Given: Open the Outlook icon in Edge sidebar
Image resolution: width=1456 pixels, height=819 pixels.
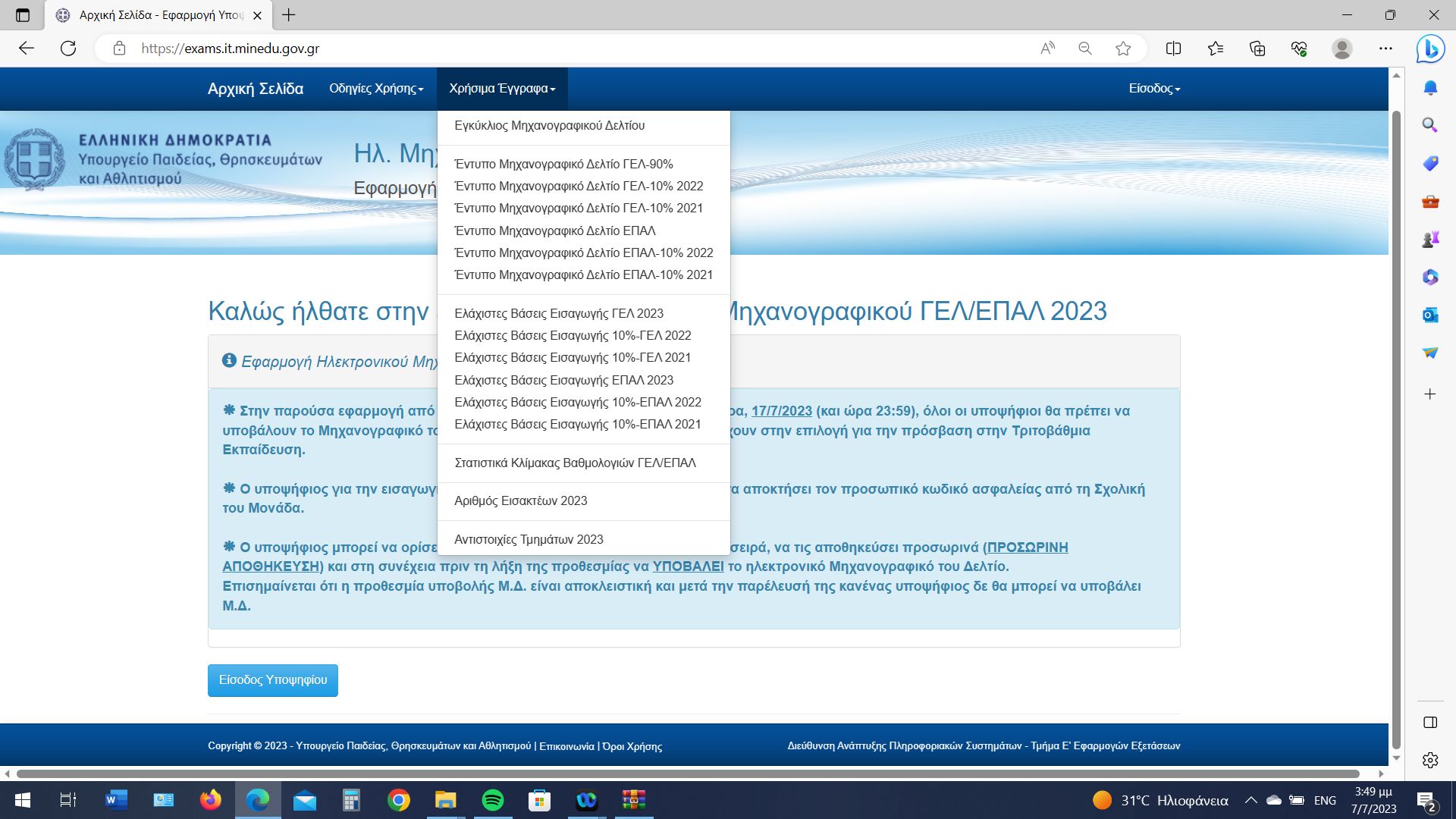Looking at the screenshot, I should [1430, 315].
